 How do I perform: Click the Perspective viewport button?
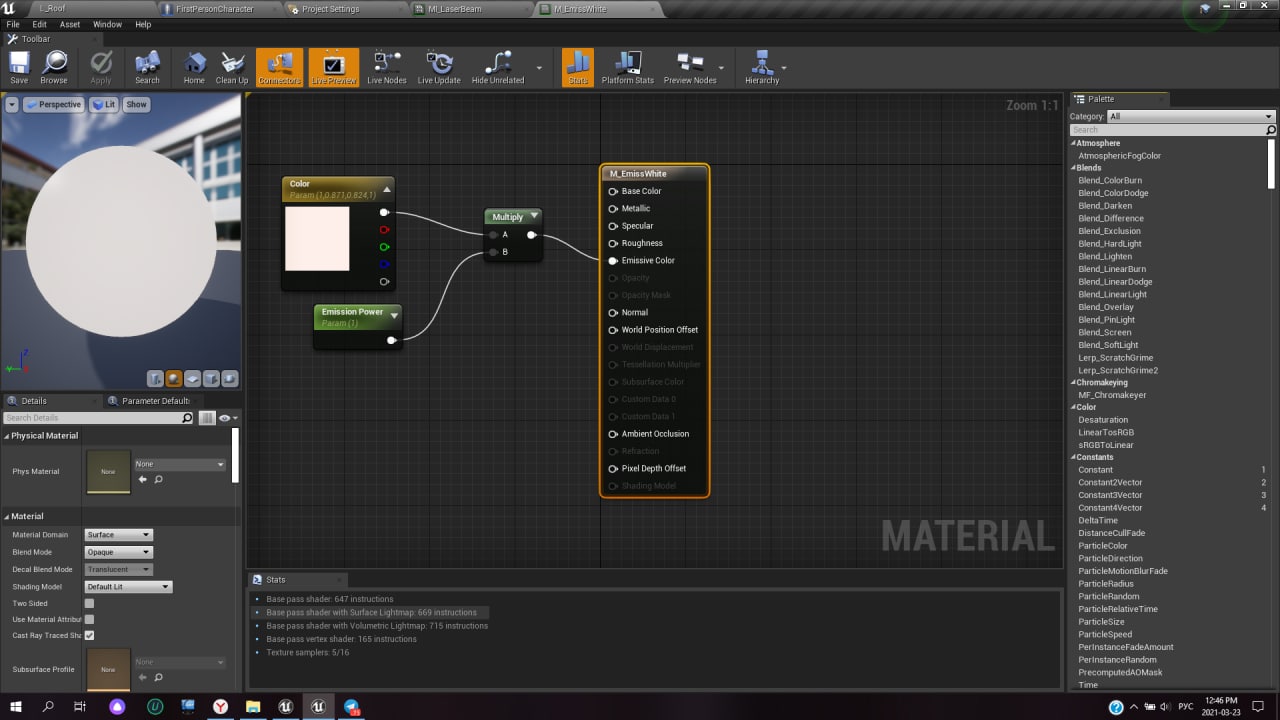pyautogui.click(x=54, y=104)
